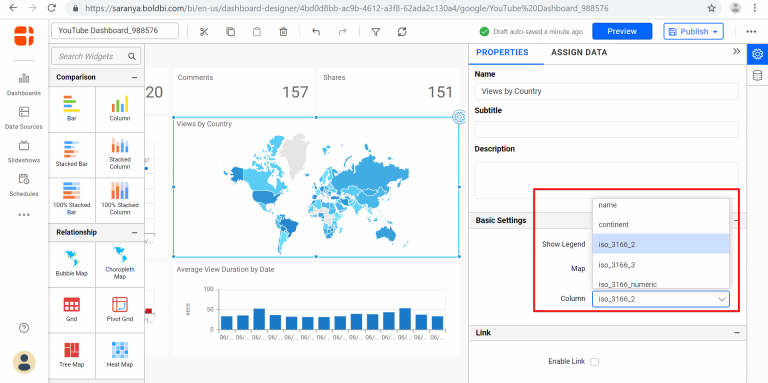Add a 100% Stacked Column widget
768x383 pixels.
click(120, 200)
